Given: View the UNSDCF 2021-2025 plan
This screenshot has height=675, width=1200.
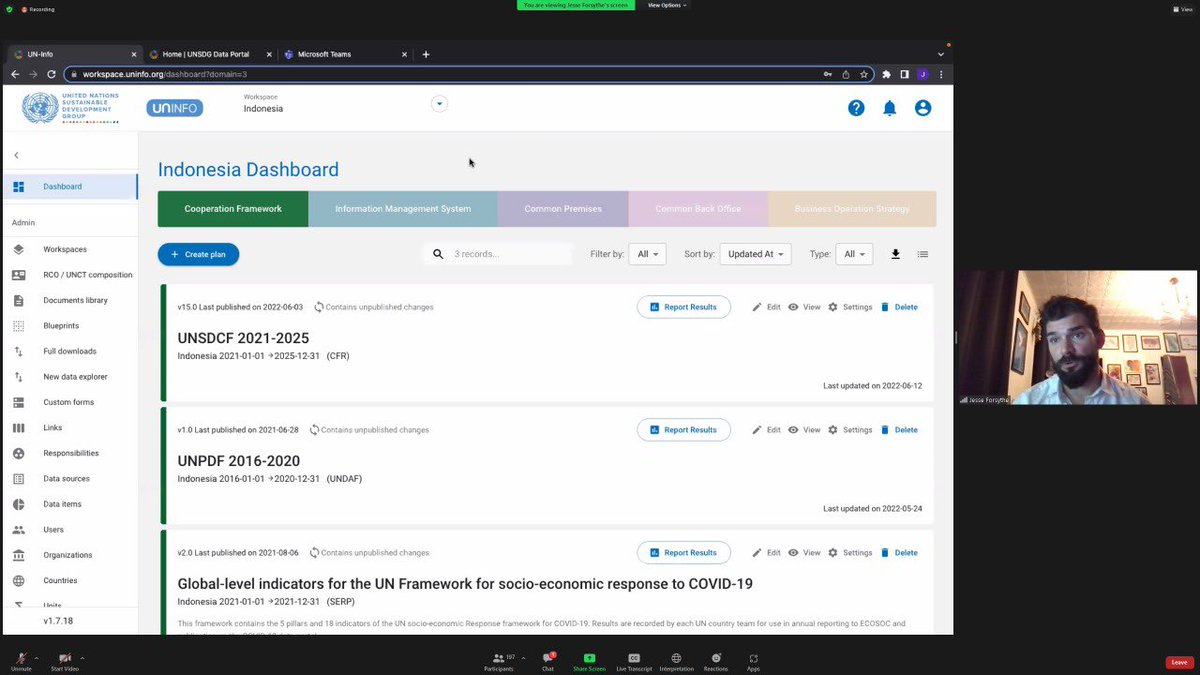Looking at the screenshot, I should point(804,307).
